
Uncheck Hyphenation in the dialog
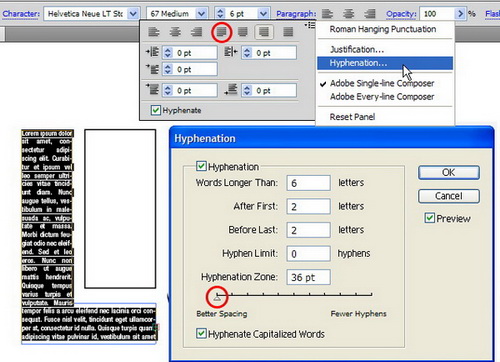pos(201,166)
